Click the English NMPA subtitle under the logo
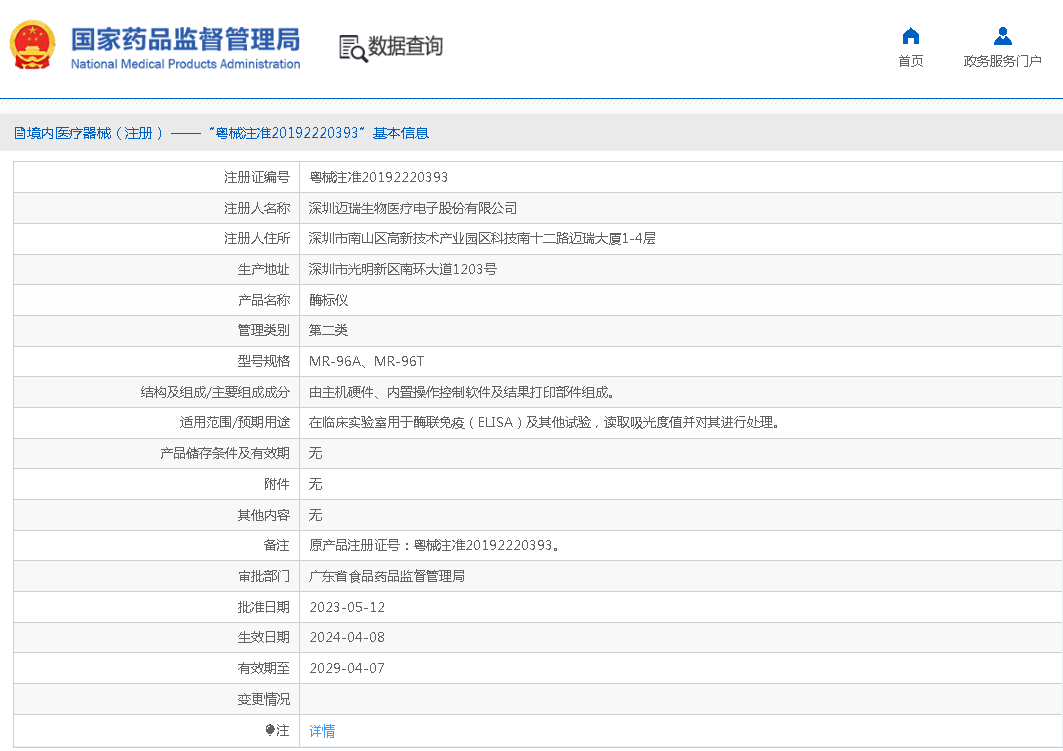Image resolution: width=1063 pixels, height=751 pixels. click(184, 63)
